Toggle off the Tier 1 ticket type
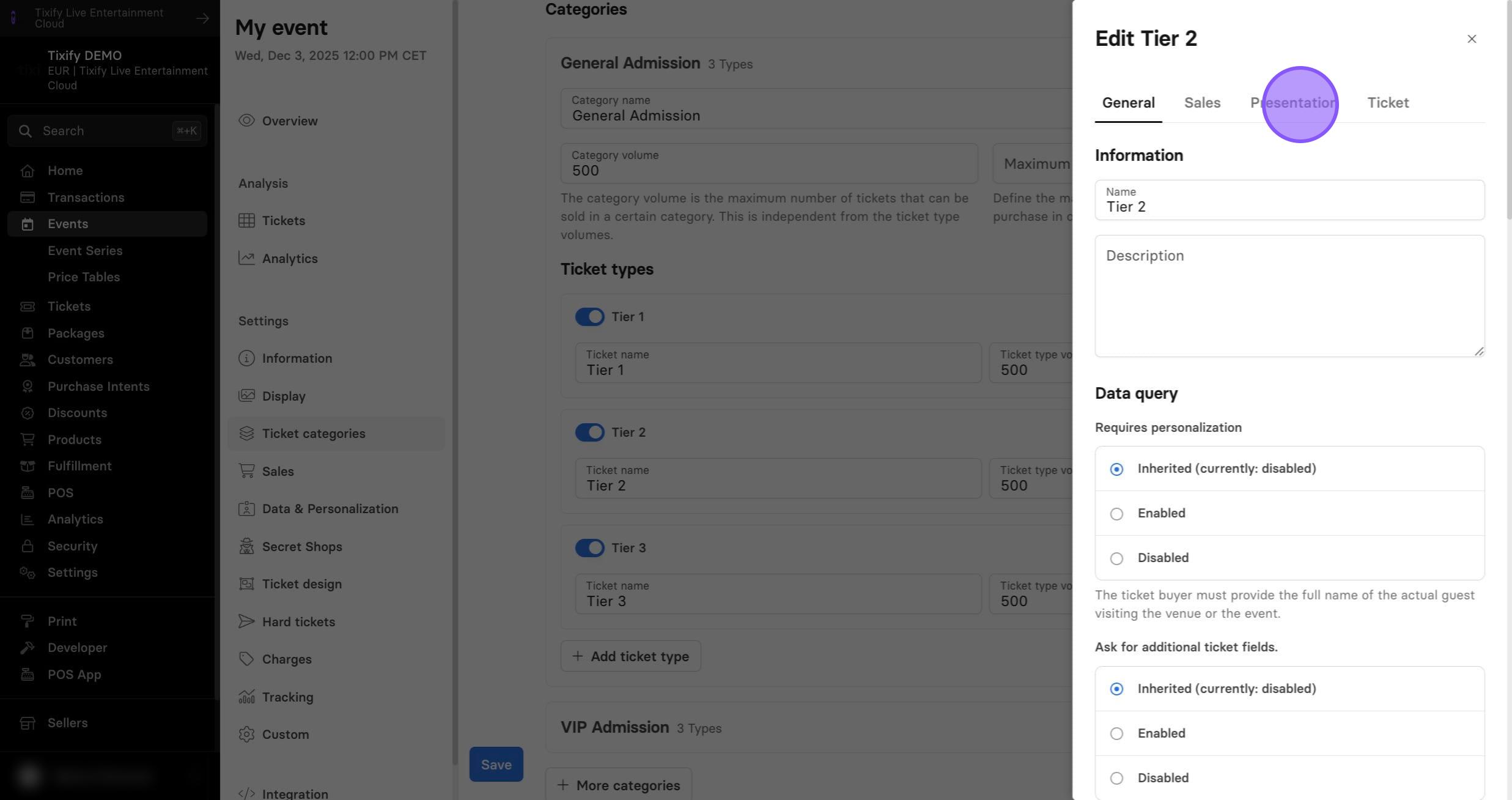 click(589, 317)
